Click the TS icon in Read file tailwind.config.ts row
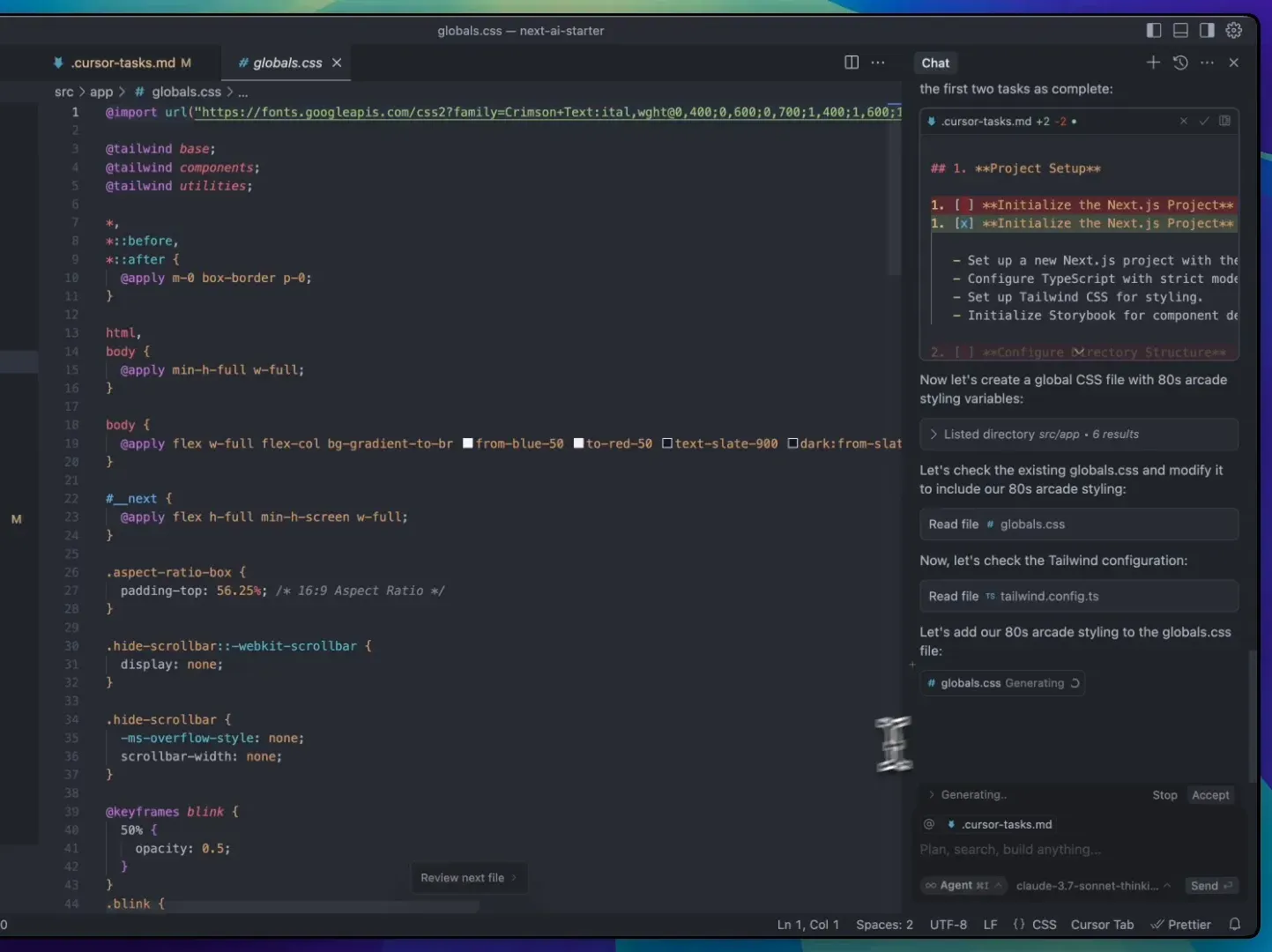The width and height of the screenshot is (1272, 952). point(990,596)
